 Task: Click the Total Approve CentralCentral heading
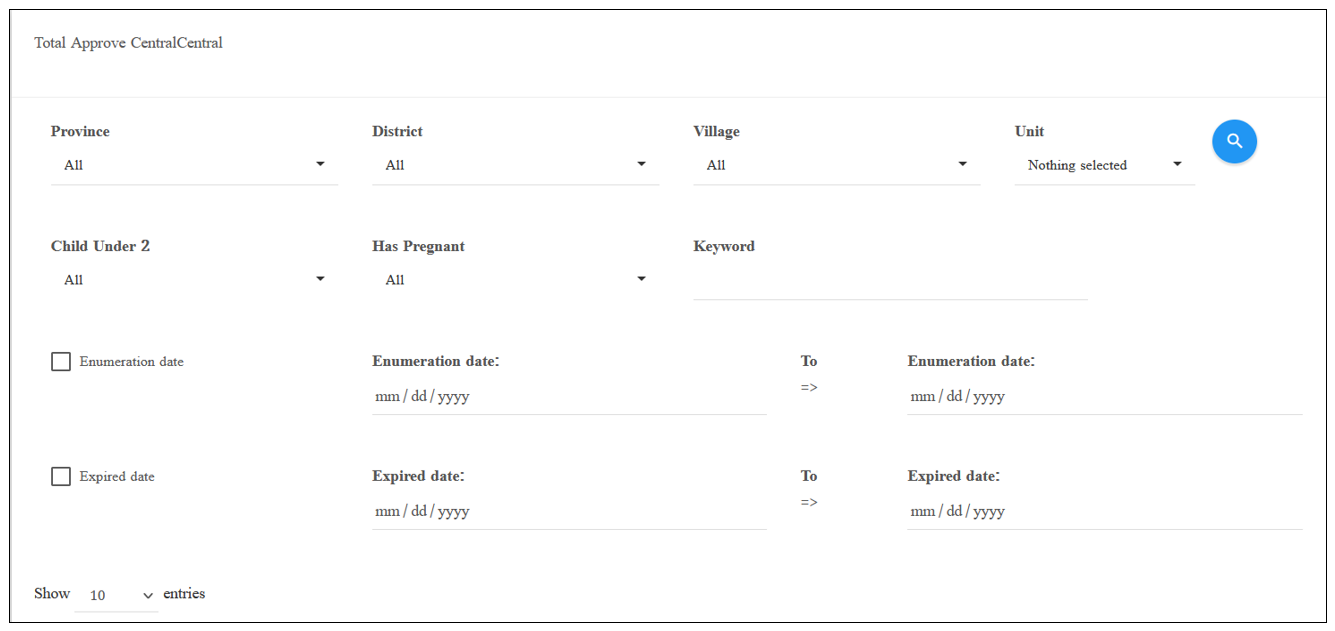[128, 43]
